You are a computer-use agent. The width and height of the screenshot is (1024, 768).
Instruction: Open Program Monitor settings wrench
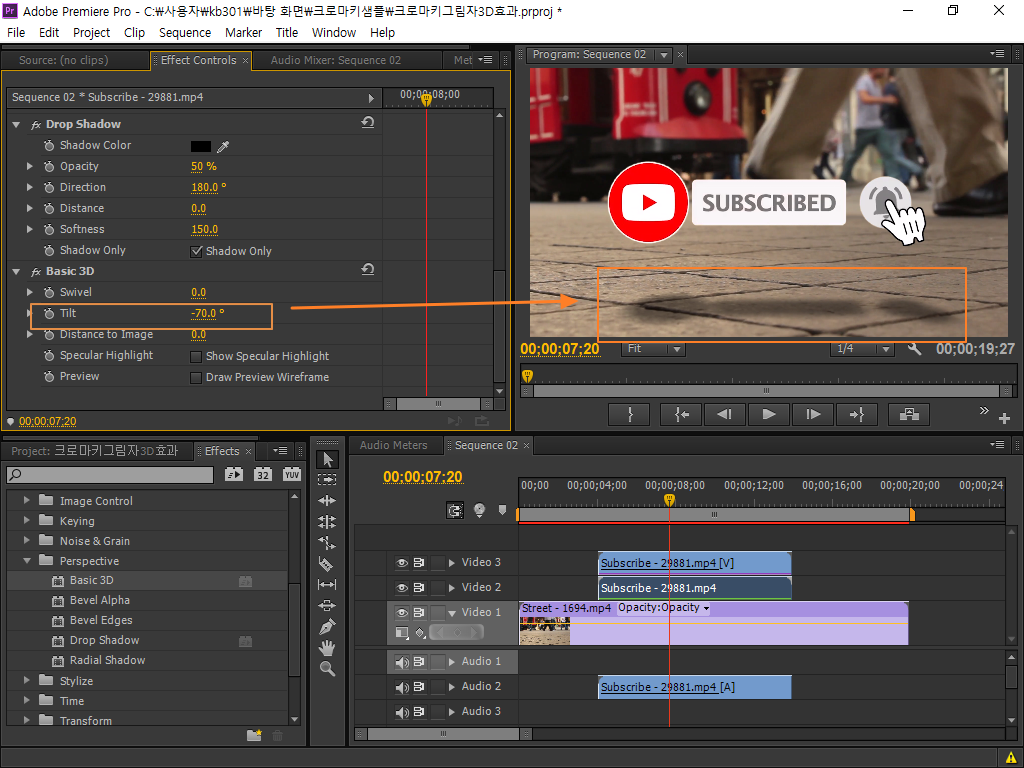914,349
